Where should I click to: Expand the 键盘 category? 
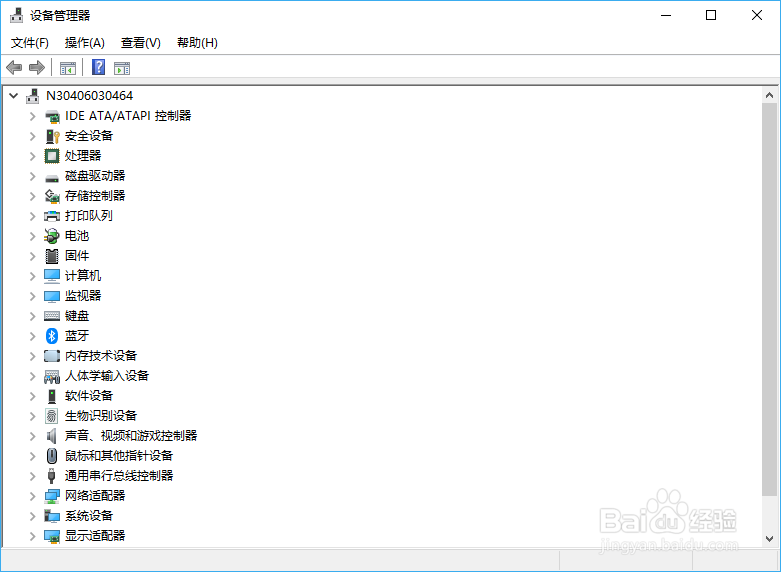pyautogui.click(x=32, y=316)
